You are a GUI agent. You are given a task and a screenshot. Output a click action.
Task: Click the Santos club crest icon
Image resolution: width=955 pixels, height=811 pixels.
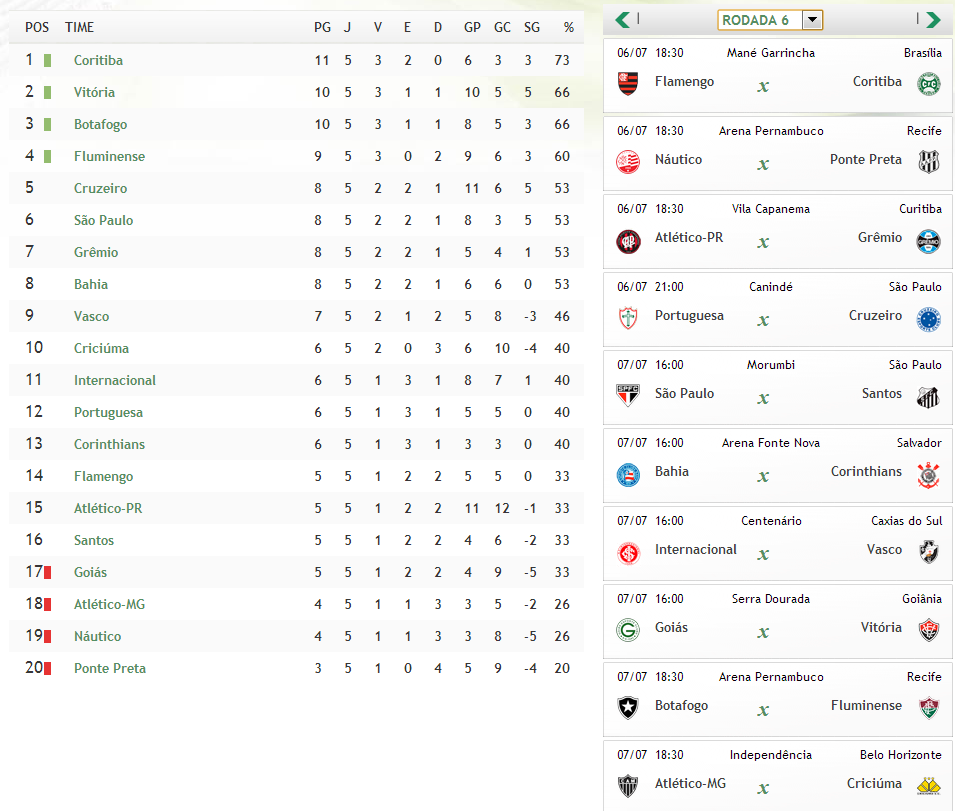[929, 396]
